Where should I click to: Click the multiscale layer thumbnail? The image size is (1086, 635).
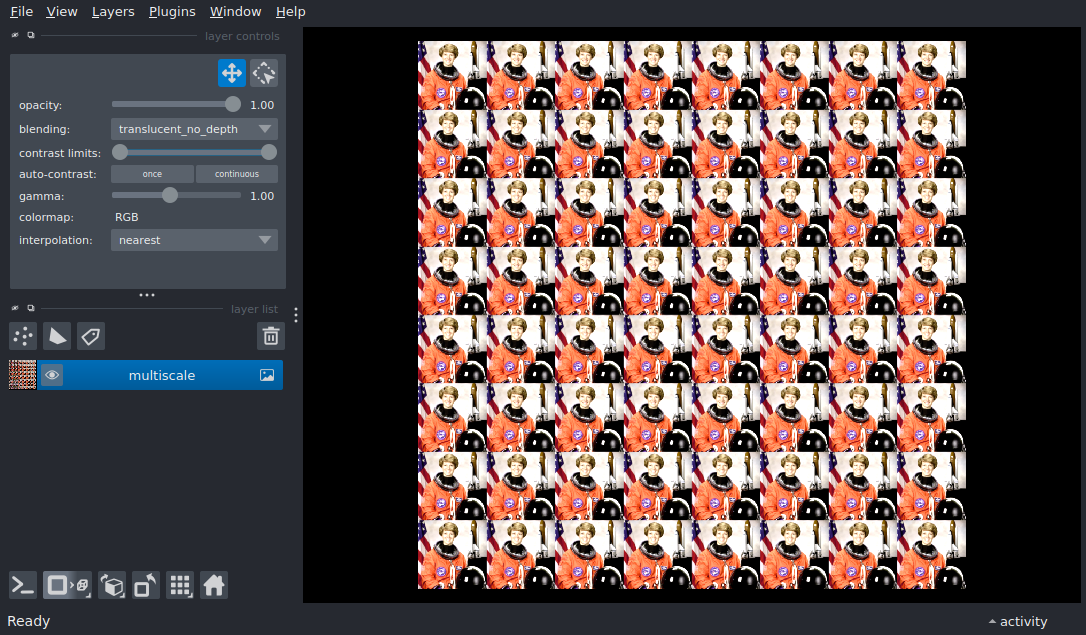[22, 375]
